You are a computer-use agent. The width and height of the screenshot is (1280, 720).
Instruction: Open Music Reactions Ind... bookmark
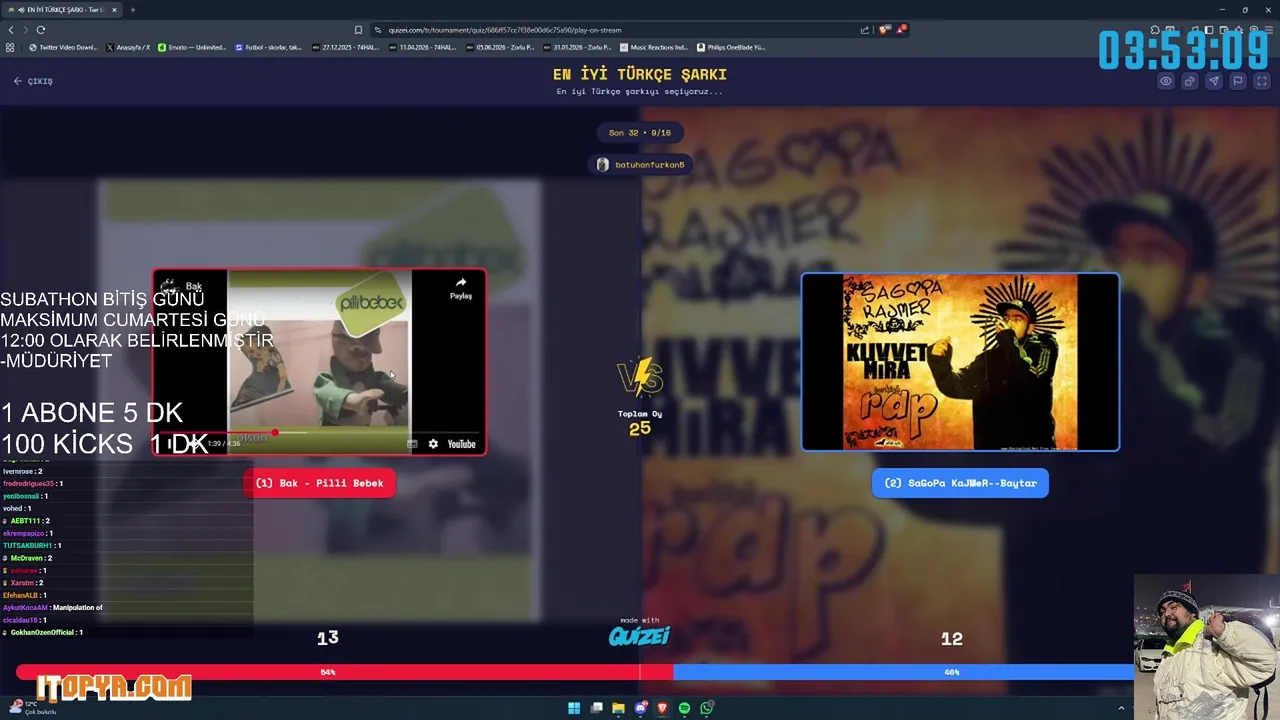click(654, 47)
